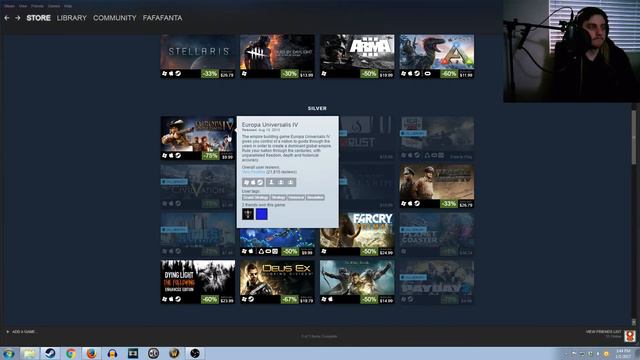Click the review link in the game tooltip

[253, 172]
